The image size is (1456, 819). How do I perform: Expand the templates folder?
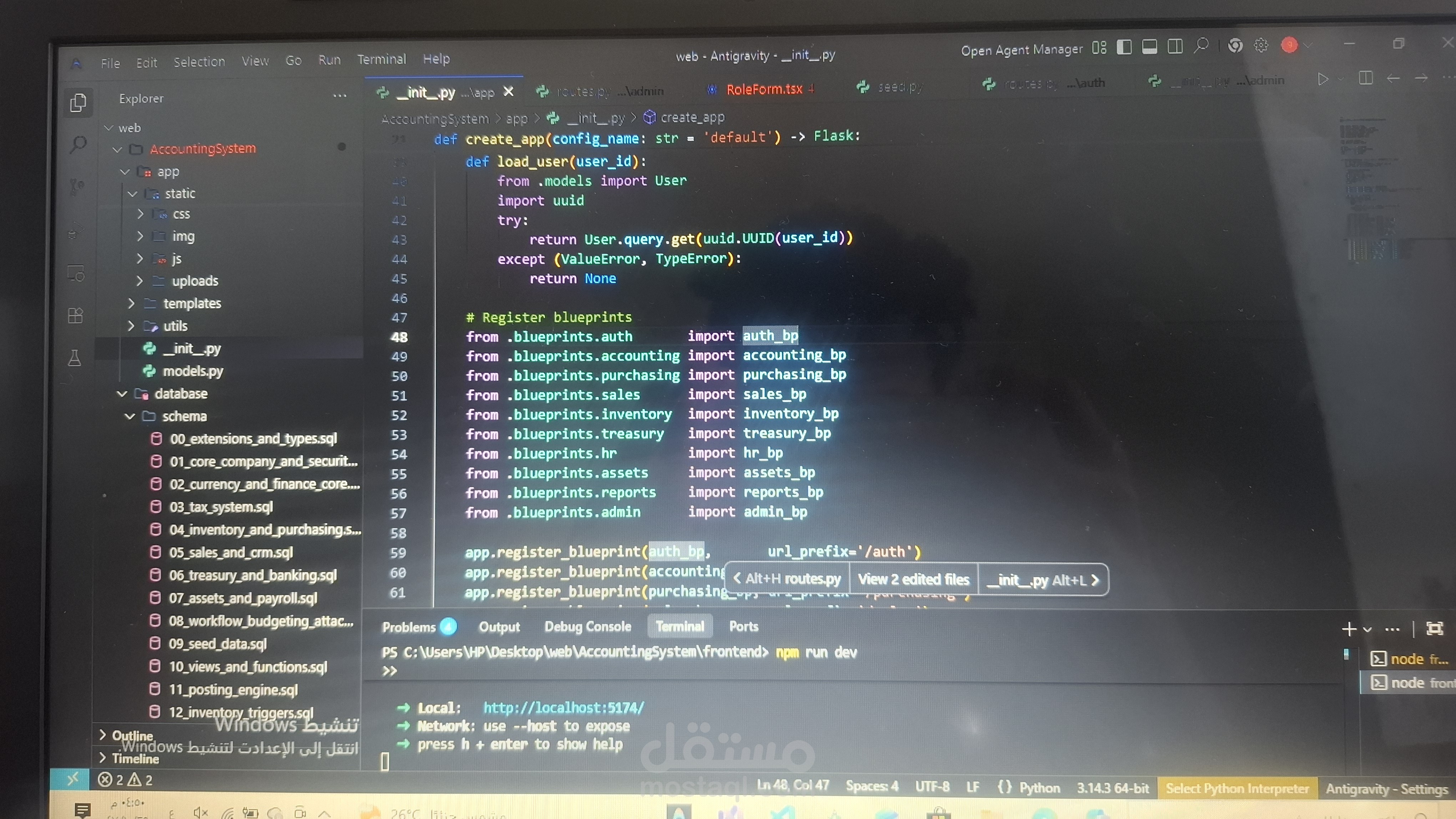192,304
